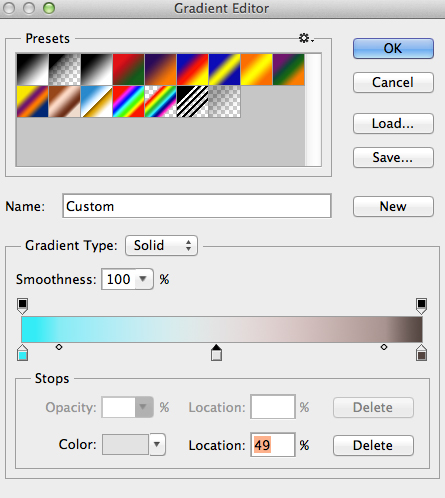This screenshot has height=498, width=445.
Task: Click the Load... button
Action: tap(393, 123)
